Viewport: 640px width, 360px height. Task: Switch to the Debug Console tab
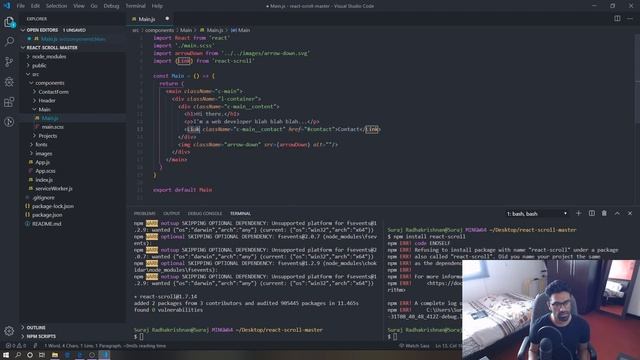point(205,213)
